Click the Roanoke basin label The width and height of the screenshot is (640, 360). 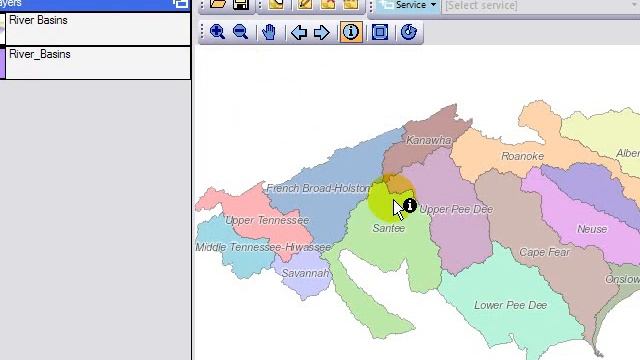pos(522,156)
